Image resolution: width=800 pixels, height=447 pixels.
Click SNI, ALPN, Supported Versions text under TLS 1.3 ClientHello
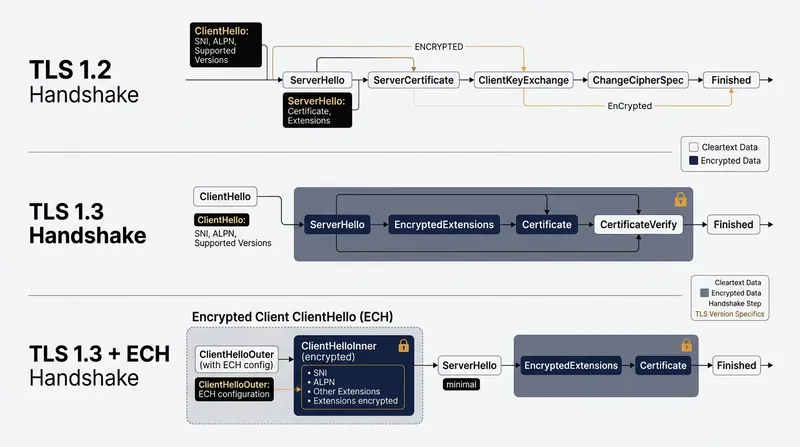(x=233, y=238)
